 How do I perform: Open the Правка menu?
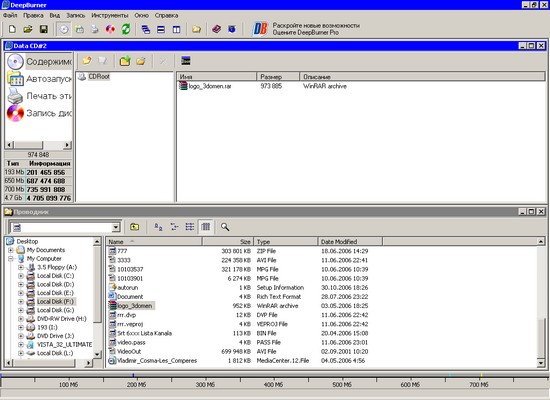coord(33,15)
